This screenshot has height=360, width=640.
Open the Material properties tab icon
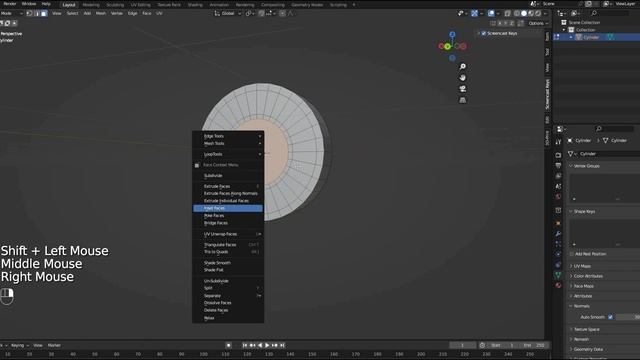558,285
